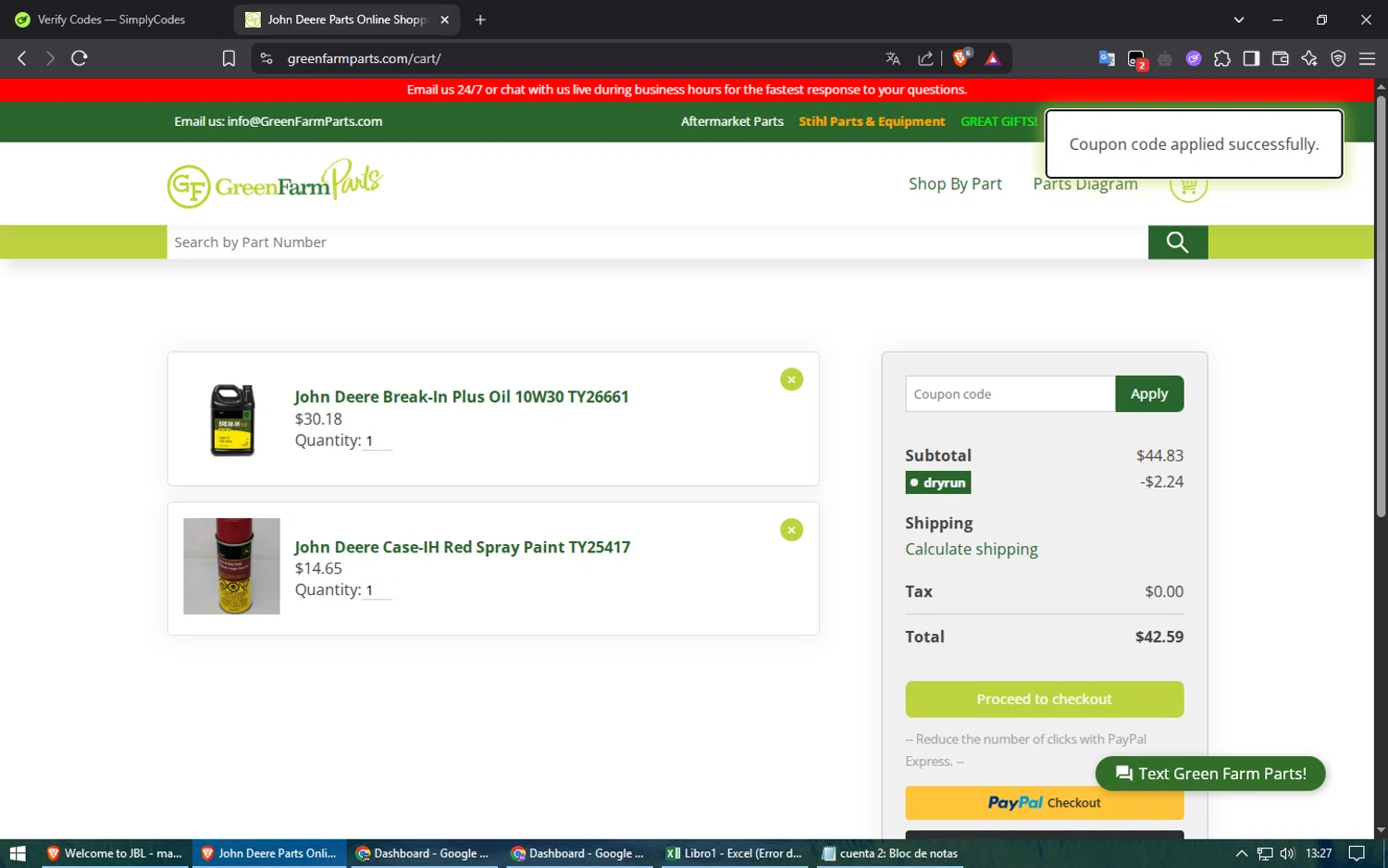Open the Windows Start menu
The image size is (1388, 868).
tap(18, 853)
